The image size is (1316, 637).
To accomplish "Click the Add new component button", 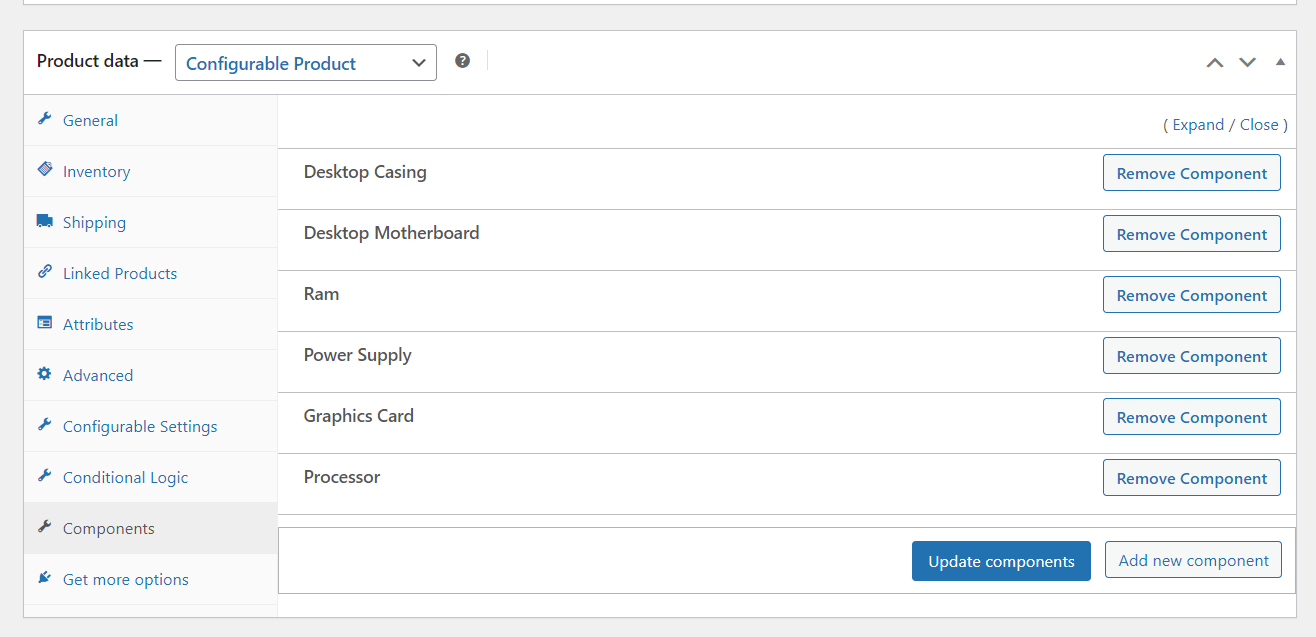I will [x=1193, y=560].
